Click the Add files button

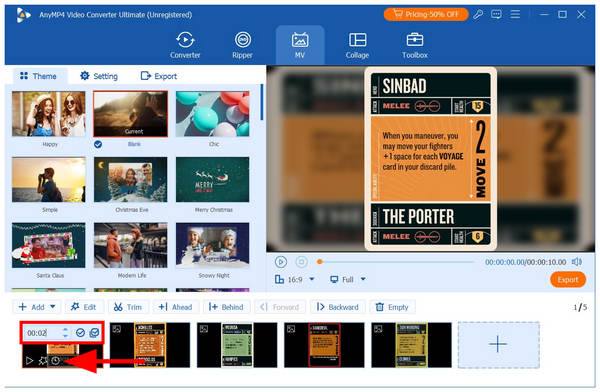click(x=31, y=307)
